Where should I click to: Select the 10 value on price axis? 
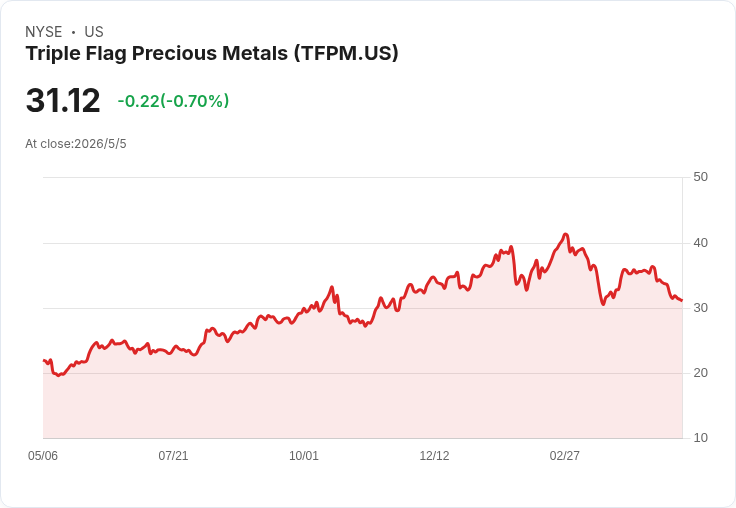point(700,438)
